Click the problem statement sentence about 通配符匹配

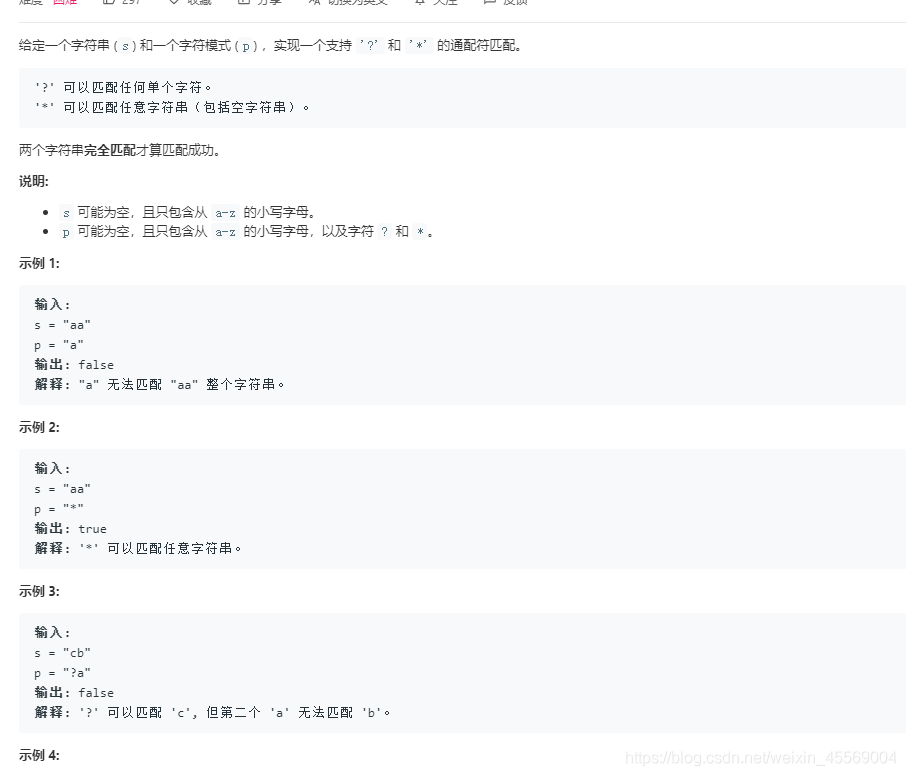(270, 46)
